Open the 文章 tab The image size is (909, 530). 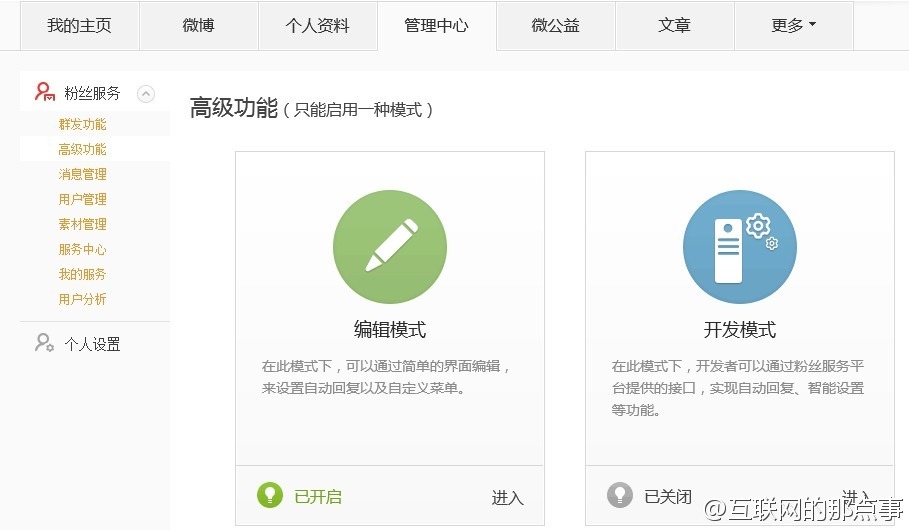click(674, 26)
